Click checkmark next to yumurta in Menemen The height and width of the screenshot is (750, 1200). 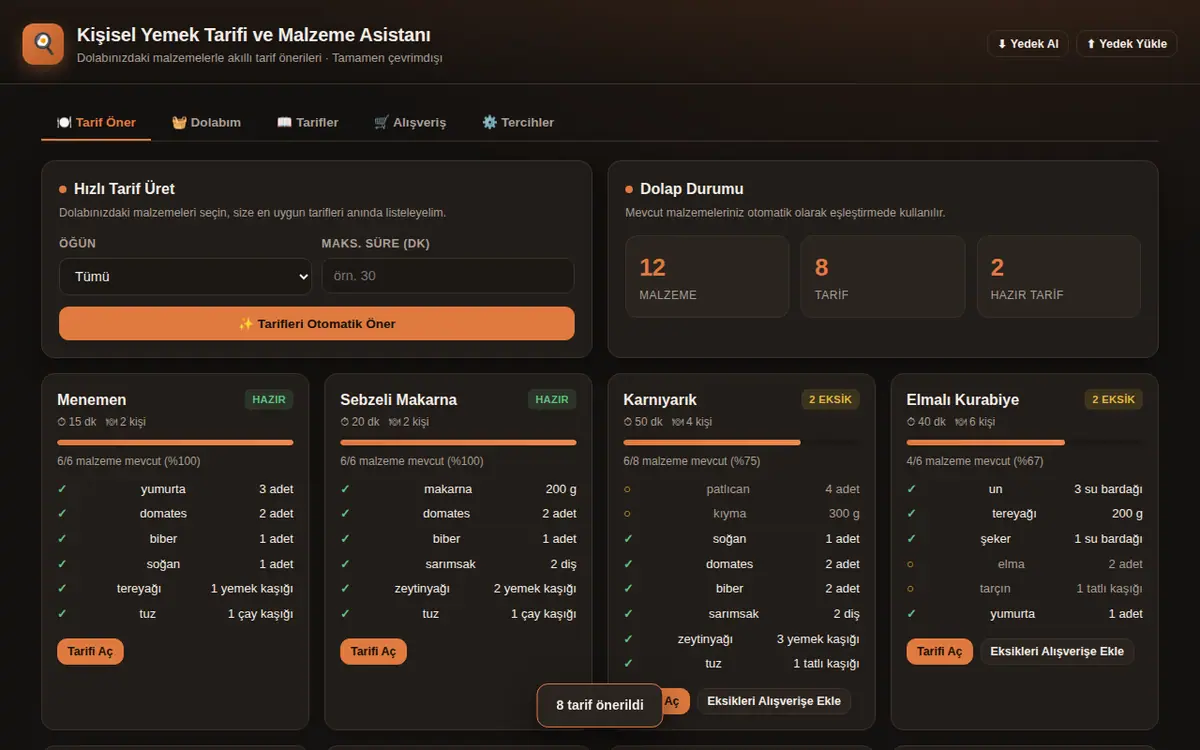click(62, 489)
